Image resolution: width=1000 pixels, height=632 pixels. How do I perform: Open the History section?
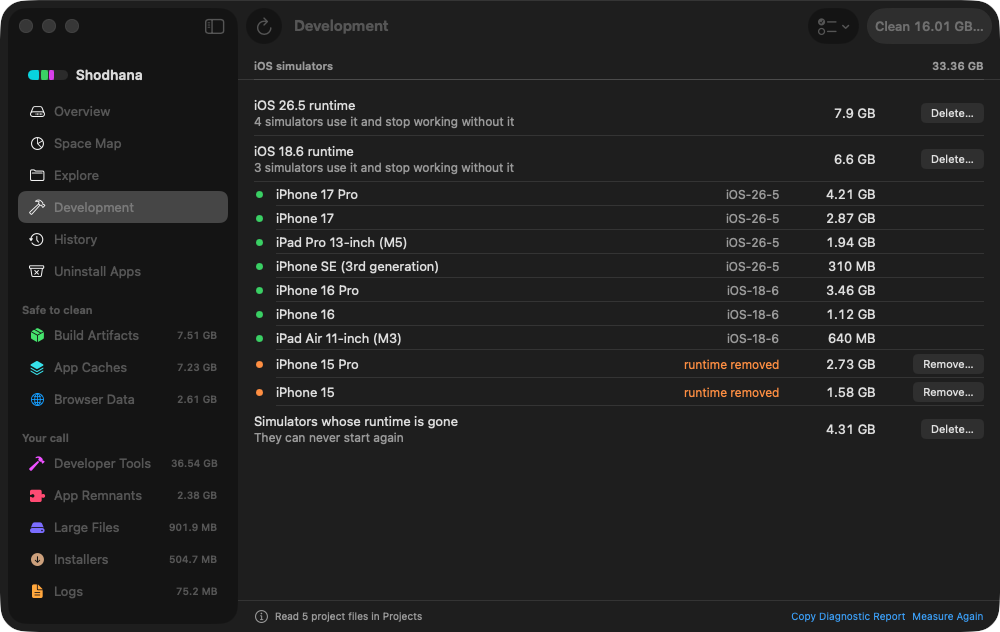pos(122,239)
